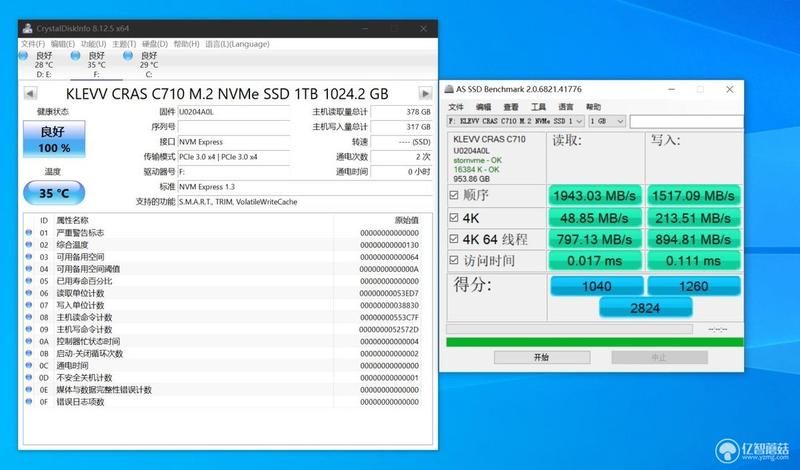
Task: Click the empty 序列号 serial number field
Action: (x=234, y=127)
